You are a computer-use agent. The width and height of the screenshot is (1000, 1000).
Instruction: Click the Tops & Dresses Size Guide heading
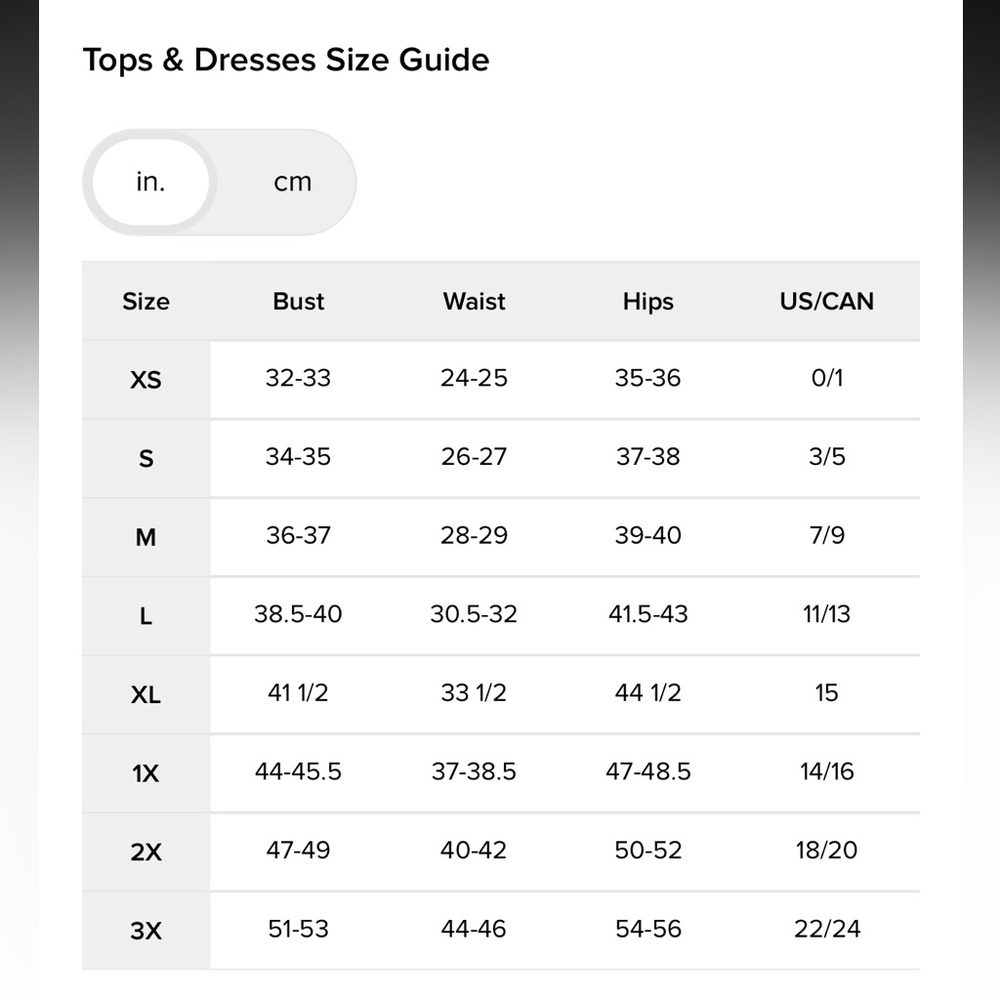click(x=286, y=61)
